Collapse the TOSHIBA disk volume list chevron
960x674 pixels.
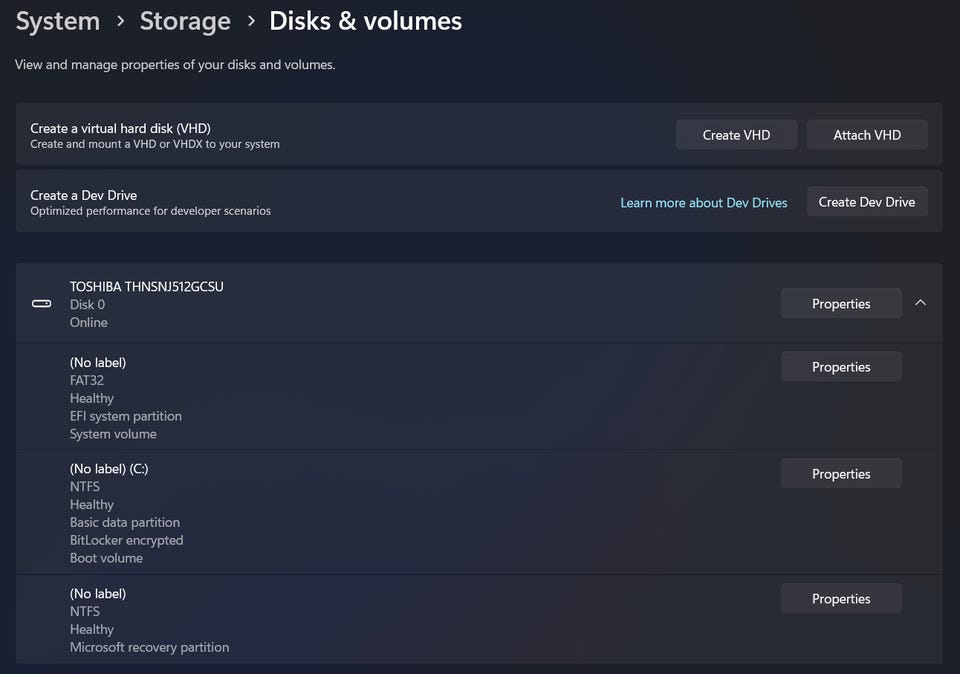point(920,303)
